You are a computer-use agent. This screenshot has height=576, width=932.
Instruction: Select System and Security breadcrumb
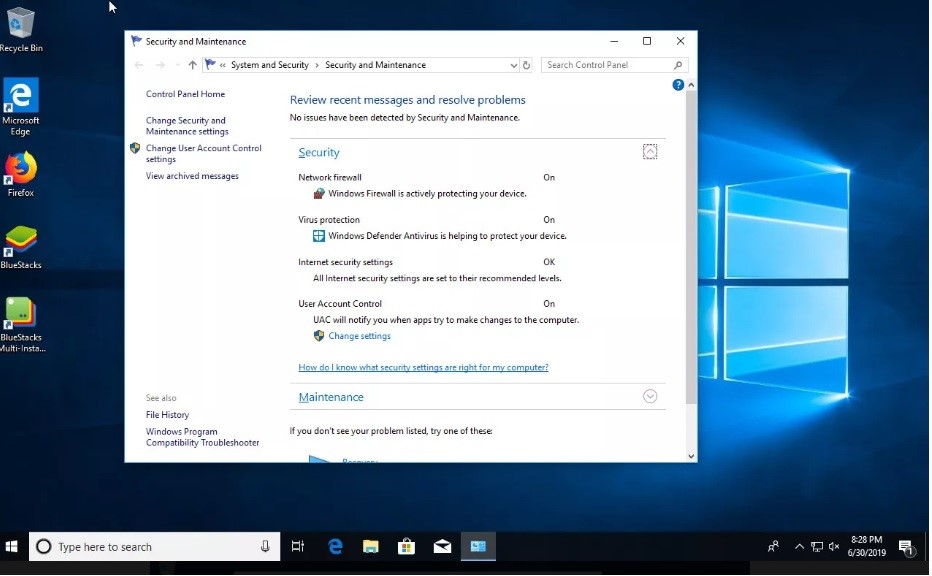tap(269, 65)
